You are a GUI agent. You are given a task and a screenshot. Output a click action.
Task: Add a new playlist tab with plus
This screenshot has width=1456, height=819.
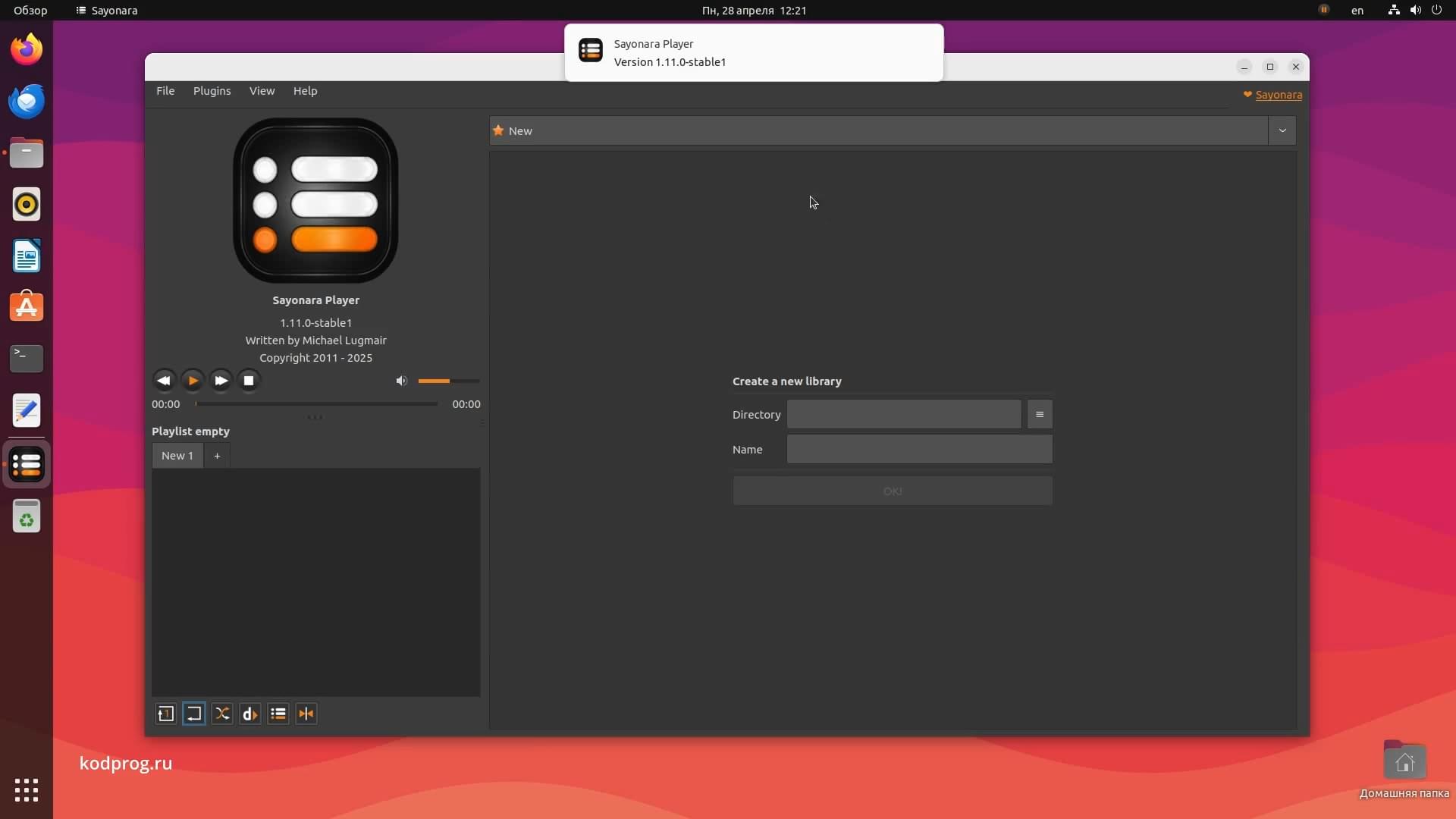click(217, 456)
